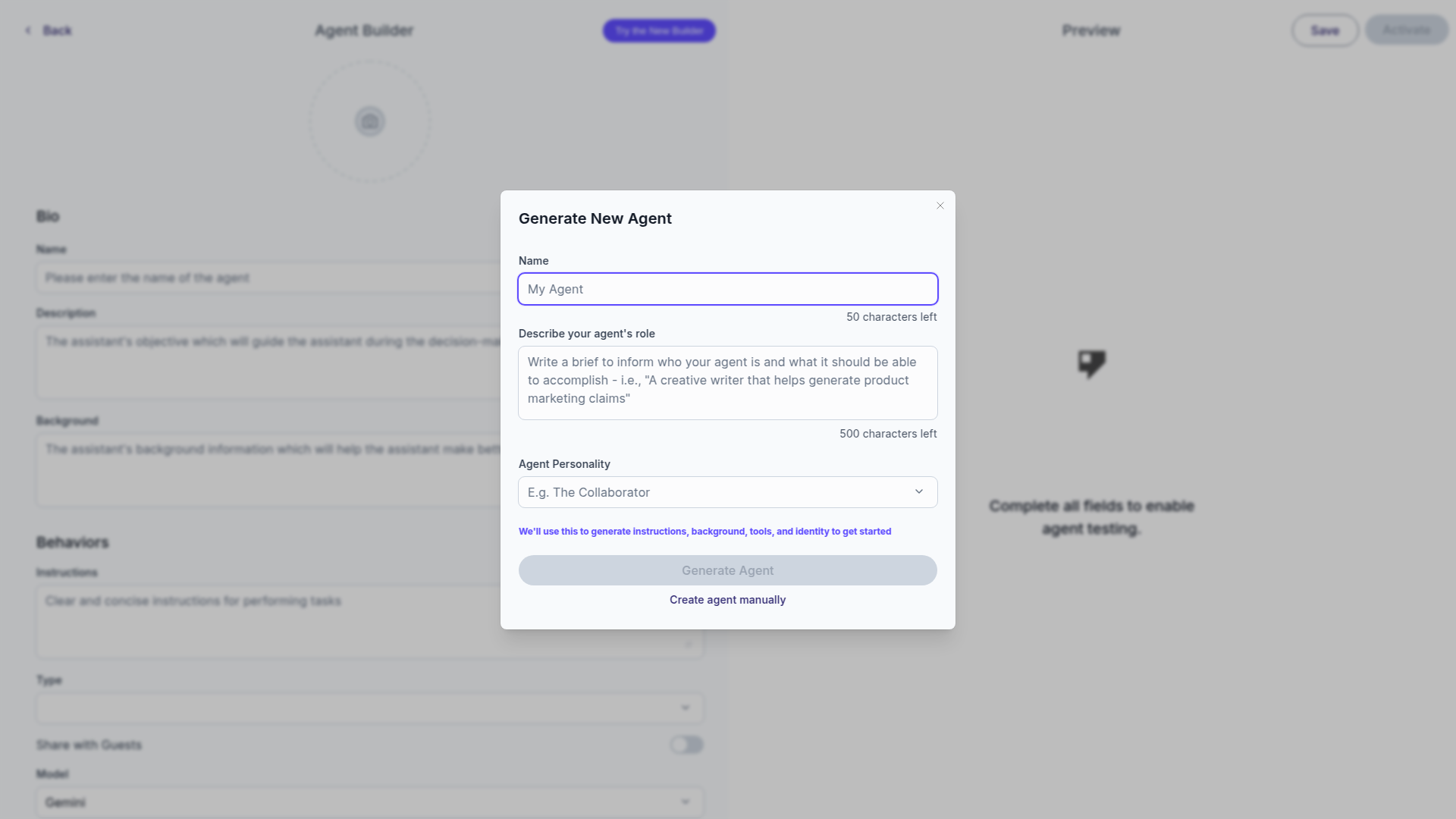Click the Generate Agent button
This screenshot has height=819, width=1456.
[727, 570]
